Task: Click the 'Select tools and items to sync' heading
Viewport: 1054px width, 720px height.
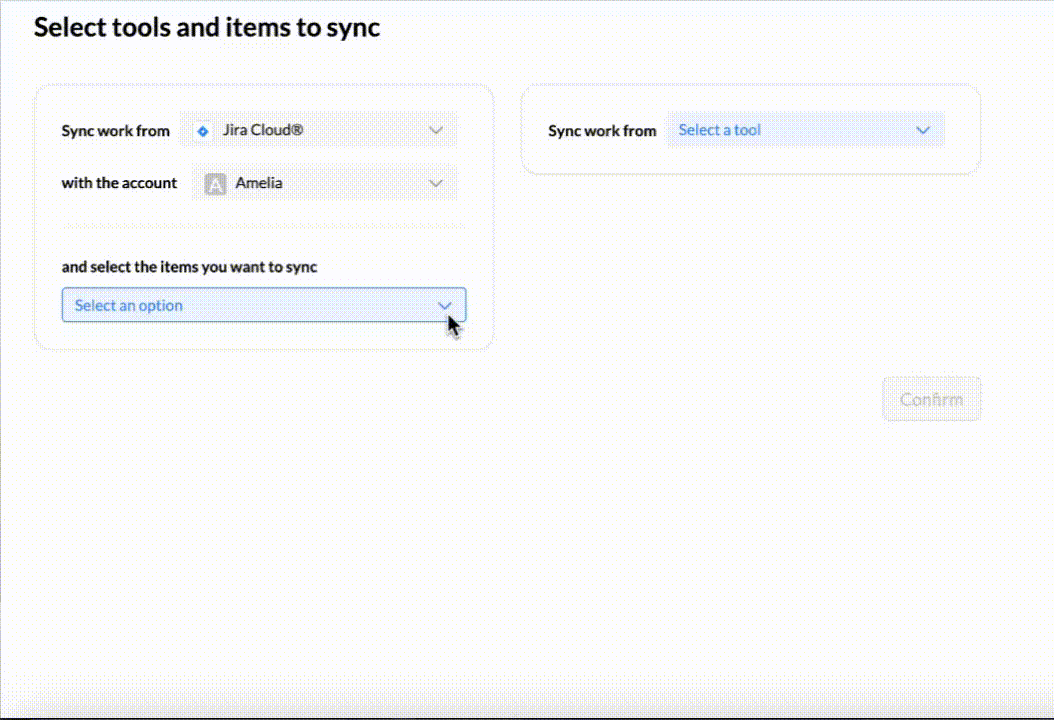Action: 207,28
